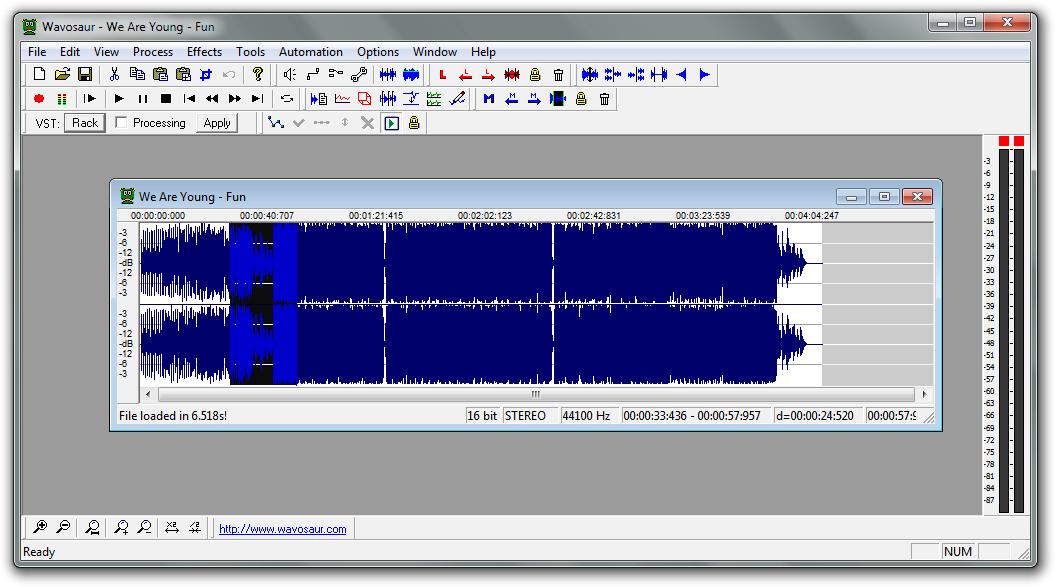The width and height of the screenshot is (1056, 587).
Task: Open the VST Rack
Action: point(85,123)
